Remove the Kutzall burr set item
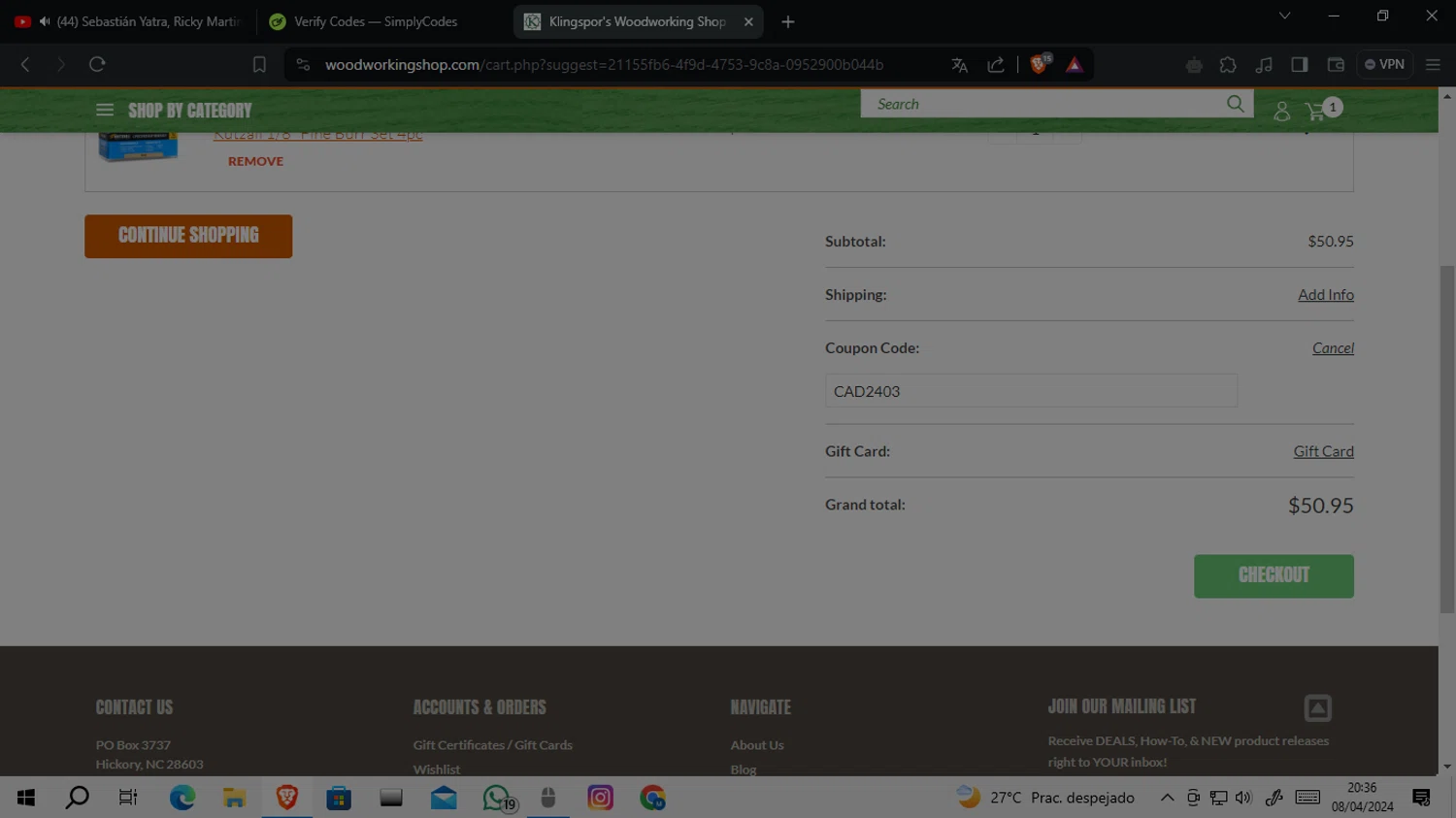The width and height of the screenshot is (1456, 818). click(x=255, y=161)
